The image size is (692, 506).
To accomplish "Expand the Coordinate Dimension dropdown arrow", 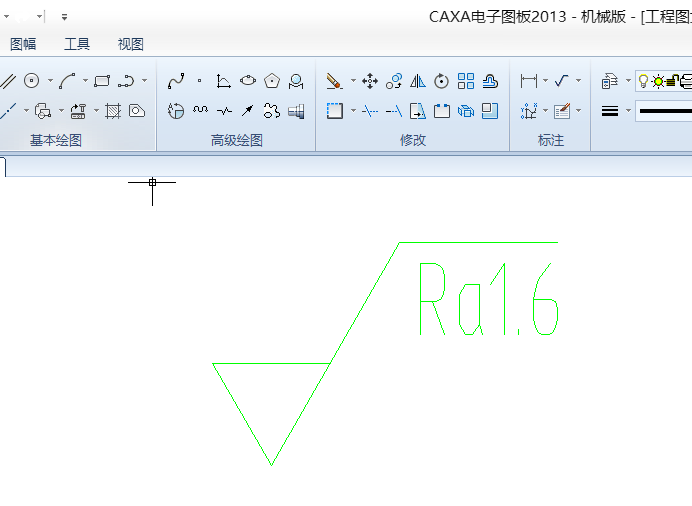I will click(x=545, y=111).
